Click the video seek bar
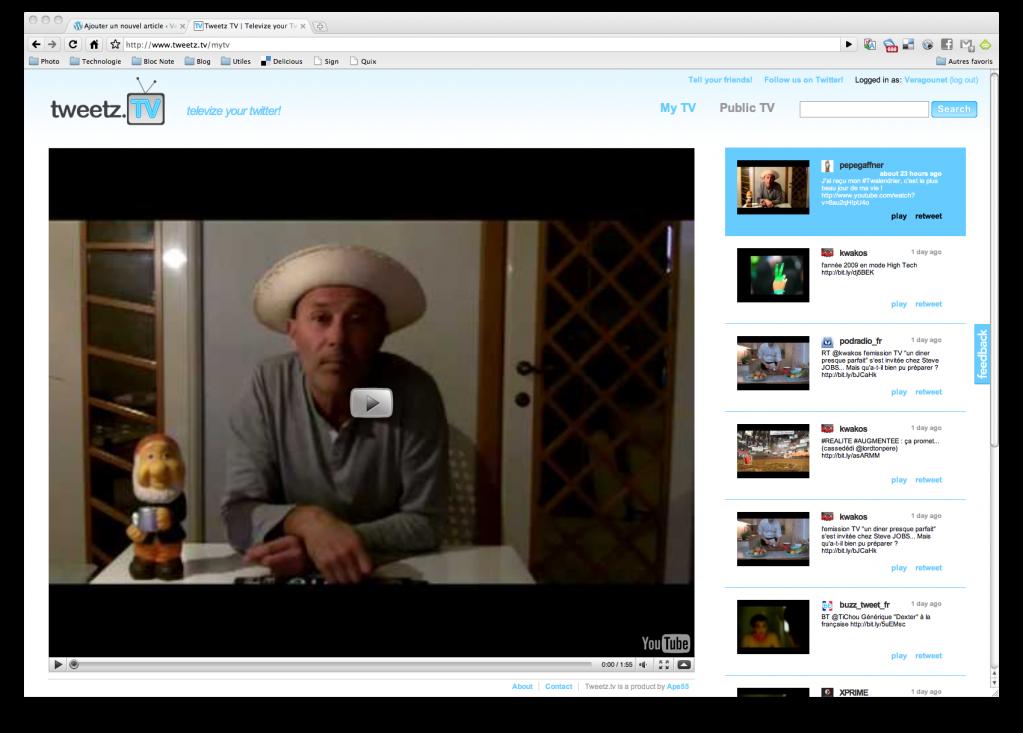The width and height of the screenshot is (1023, 733). click(x=333, y=665)
